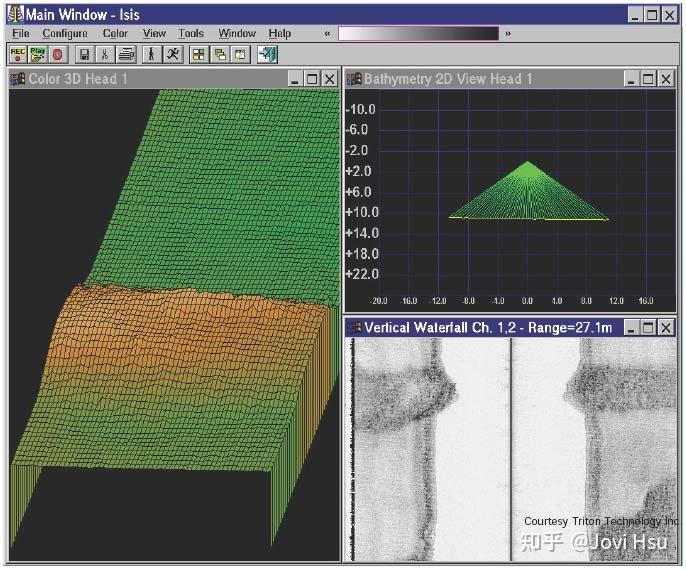Click the Exit door toolbar icon

268,54
